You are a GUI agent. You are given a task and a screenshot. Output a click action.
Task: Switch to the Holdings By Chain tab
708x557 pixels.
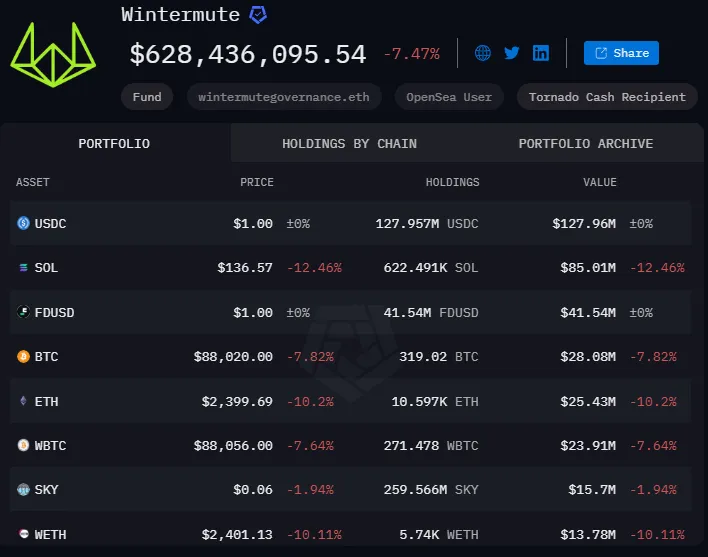point(349,144)
